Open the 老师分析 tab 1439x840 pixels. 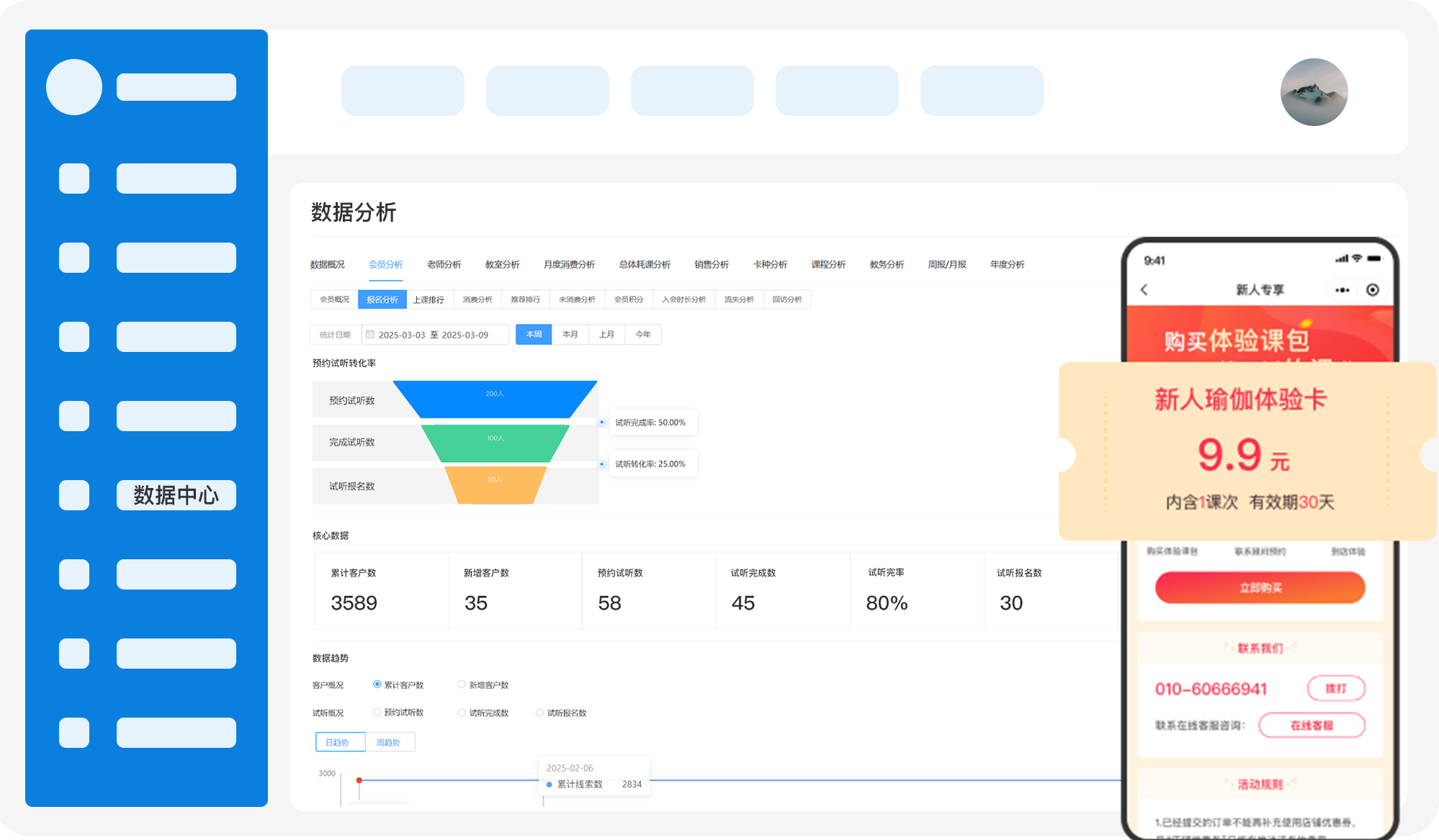click(x=444, y=265)
